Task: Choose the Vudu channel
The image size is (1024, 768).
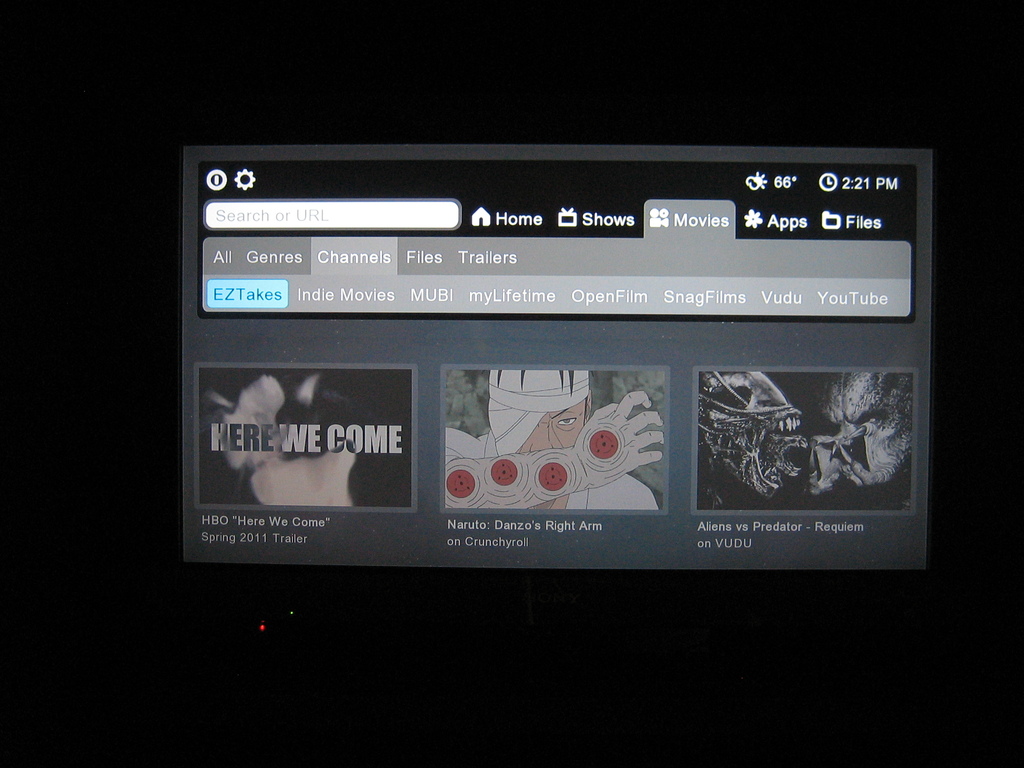Action: pyautogui.click(x=781, y=298)
